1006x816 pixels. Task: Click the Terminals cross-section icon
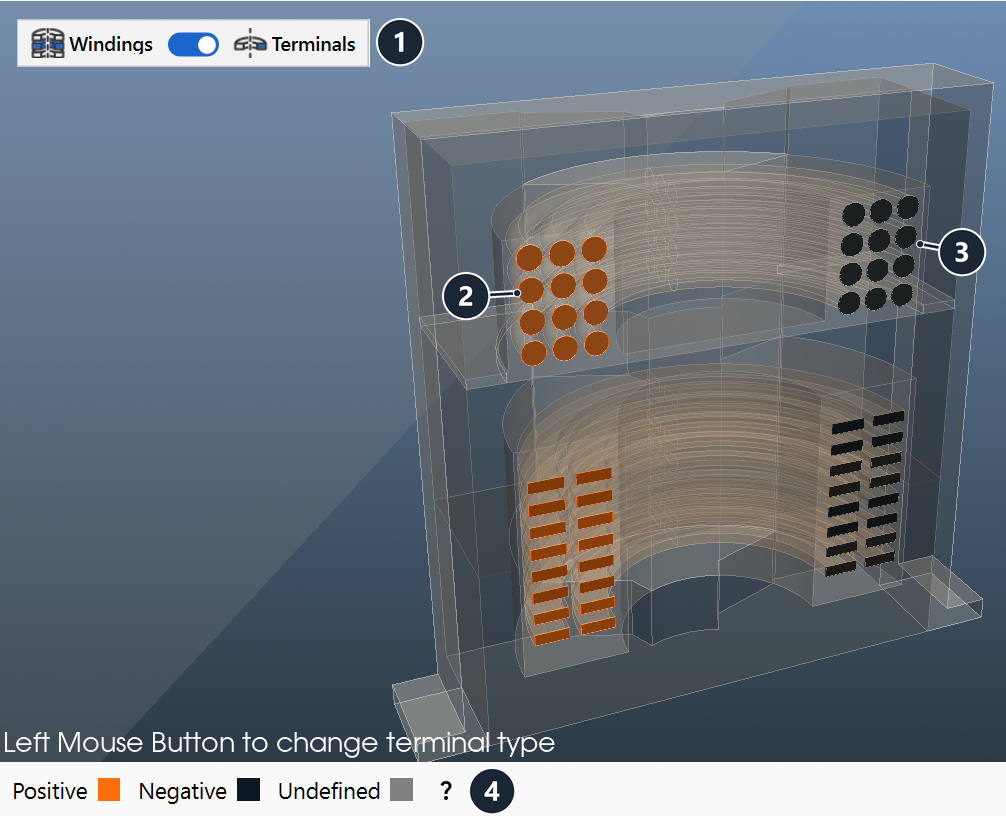[250, 44]
